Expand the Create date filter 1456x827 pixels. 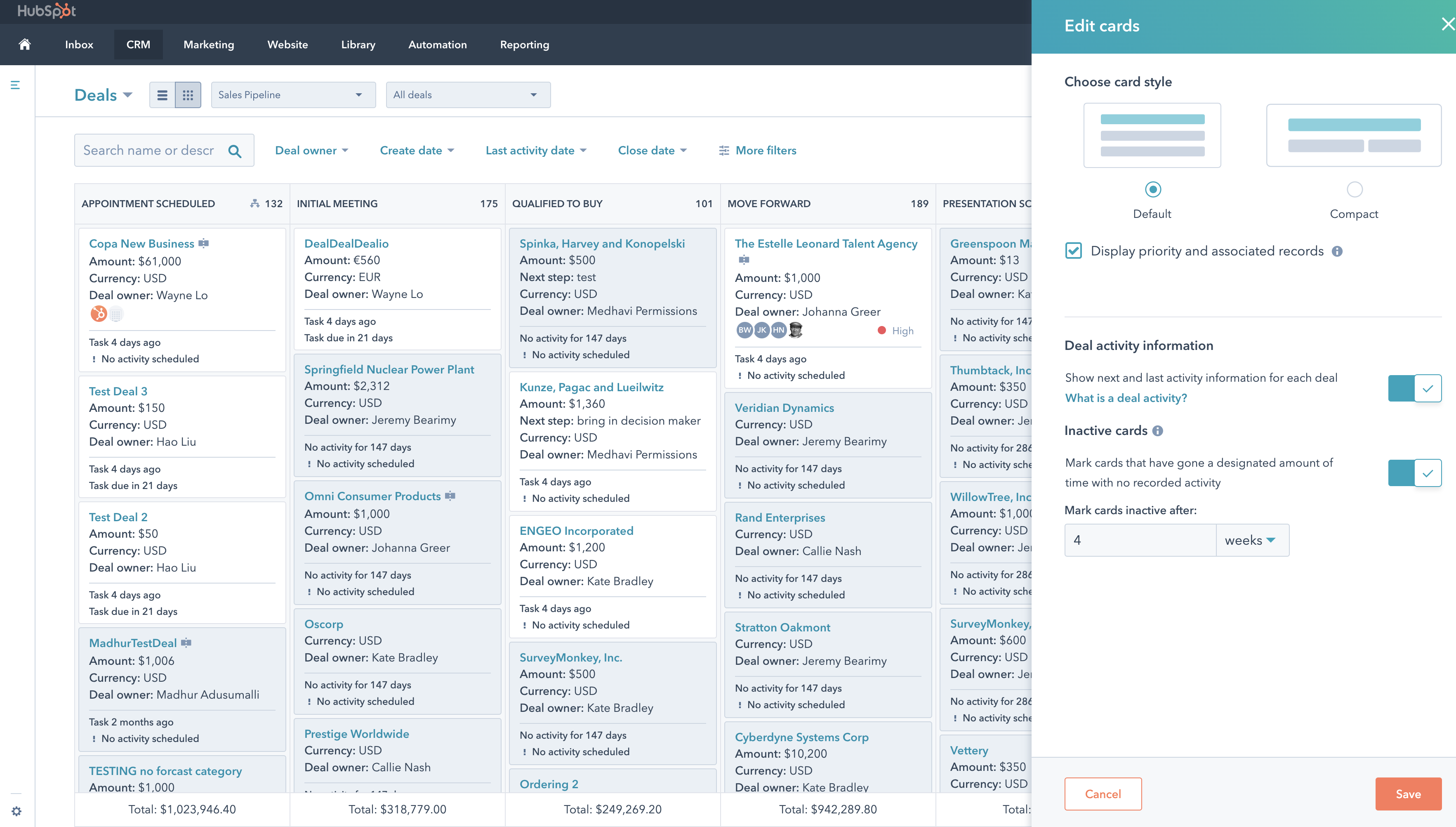(417, 151)
